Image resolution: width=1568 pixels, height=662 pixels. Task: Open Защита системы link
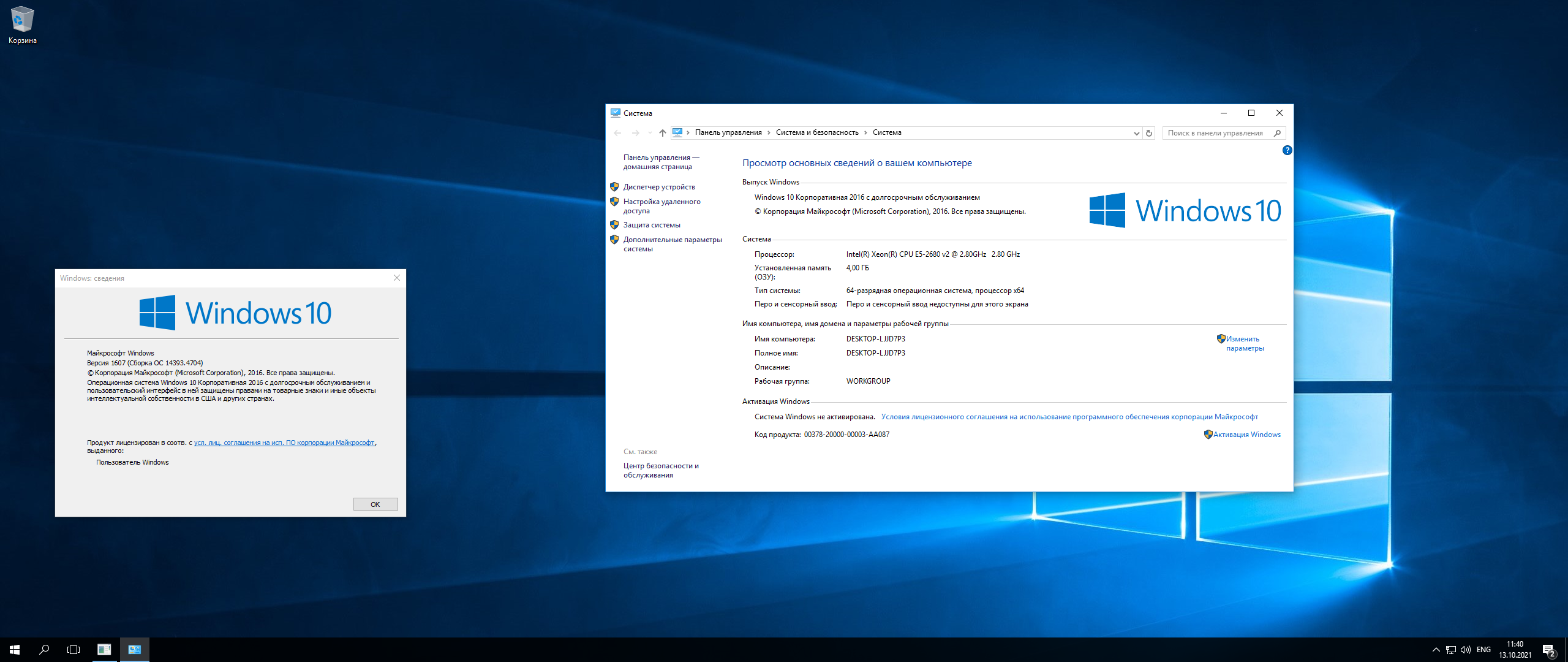point(652,225)
